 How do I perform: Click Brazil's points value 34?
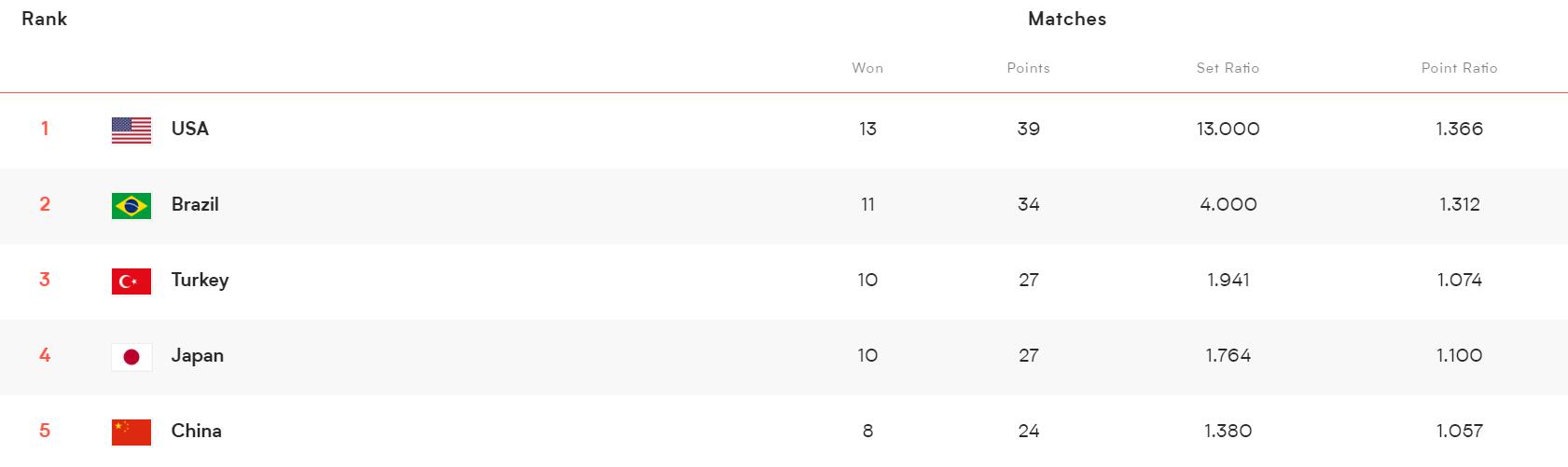point(1028,204)
